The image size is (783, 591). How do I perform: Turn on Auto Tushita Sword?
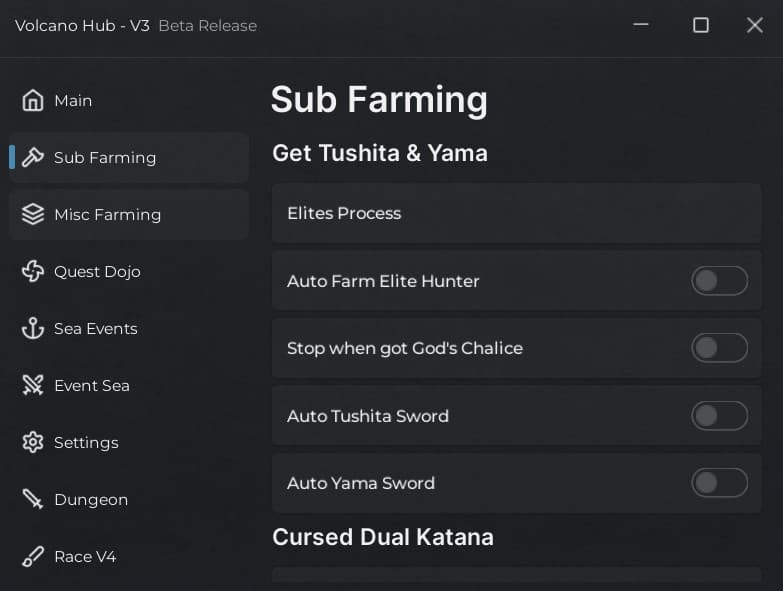point(719,416)
